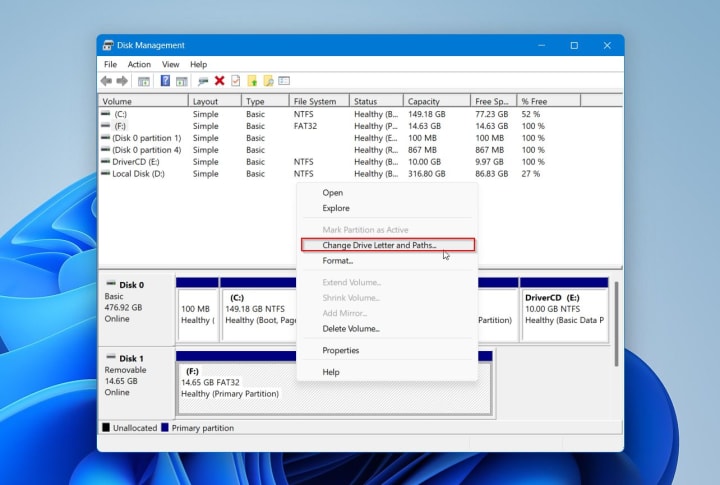Select Local Disk (D:) in the volume list

138,174
